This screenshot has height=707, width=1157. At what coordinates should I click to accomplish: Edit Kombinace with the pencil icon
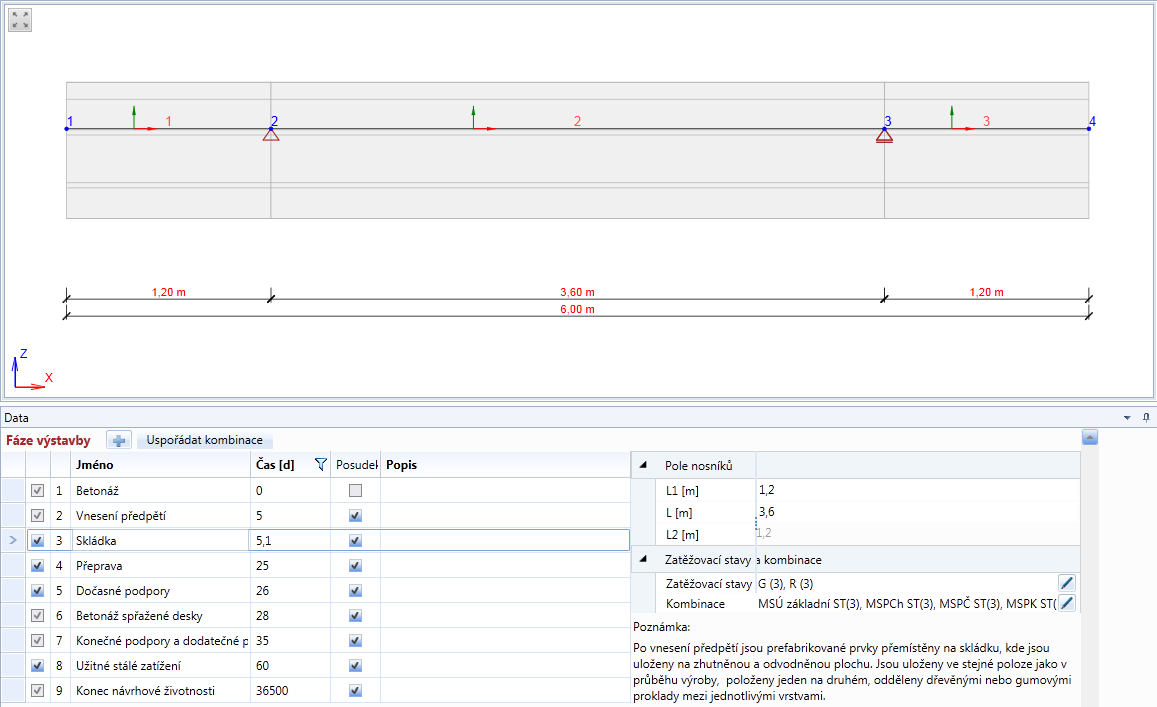click(1066, 603)
